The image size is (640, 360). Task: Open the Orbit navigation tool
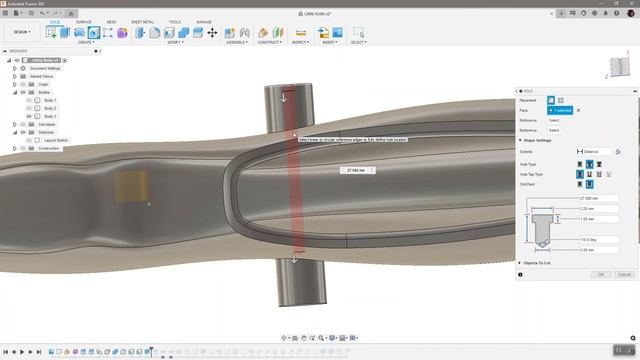(x=284, y=338)
